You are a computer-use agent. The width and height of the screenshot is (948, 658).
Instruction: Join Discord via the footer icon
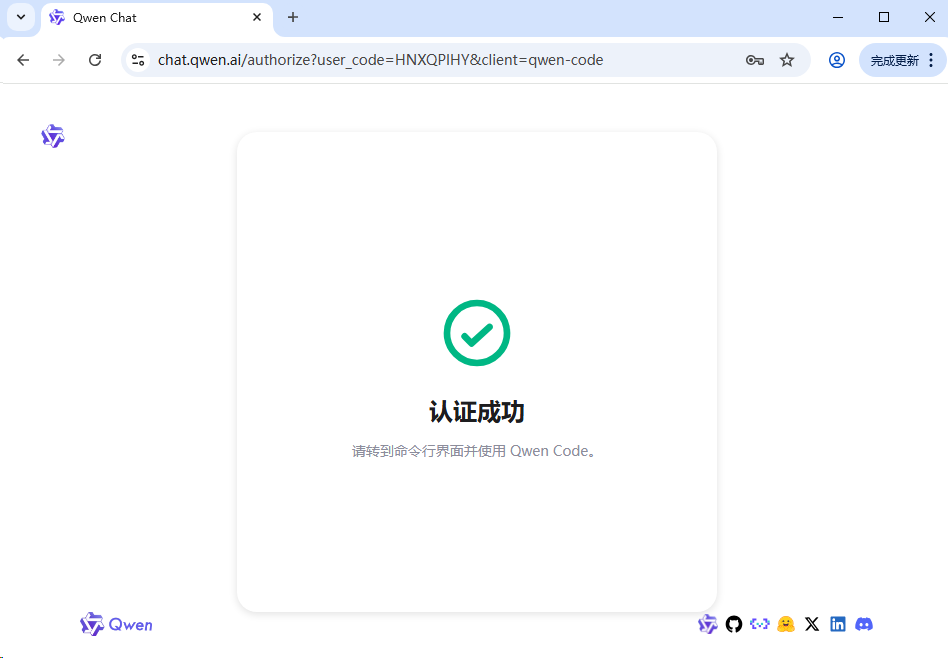[x=864, y=624]
